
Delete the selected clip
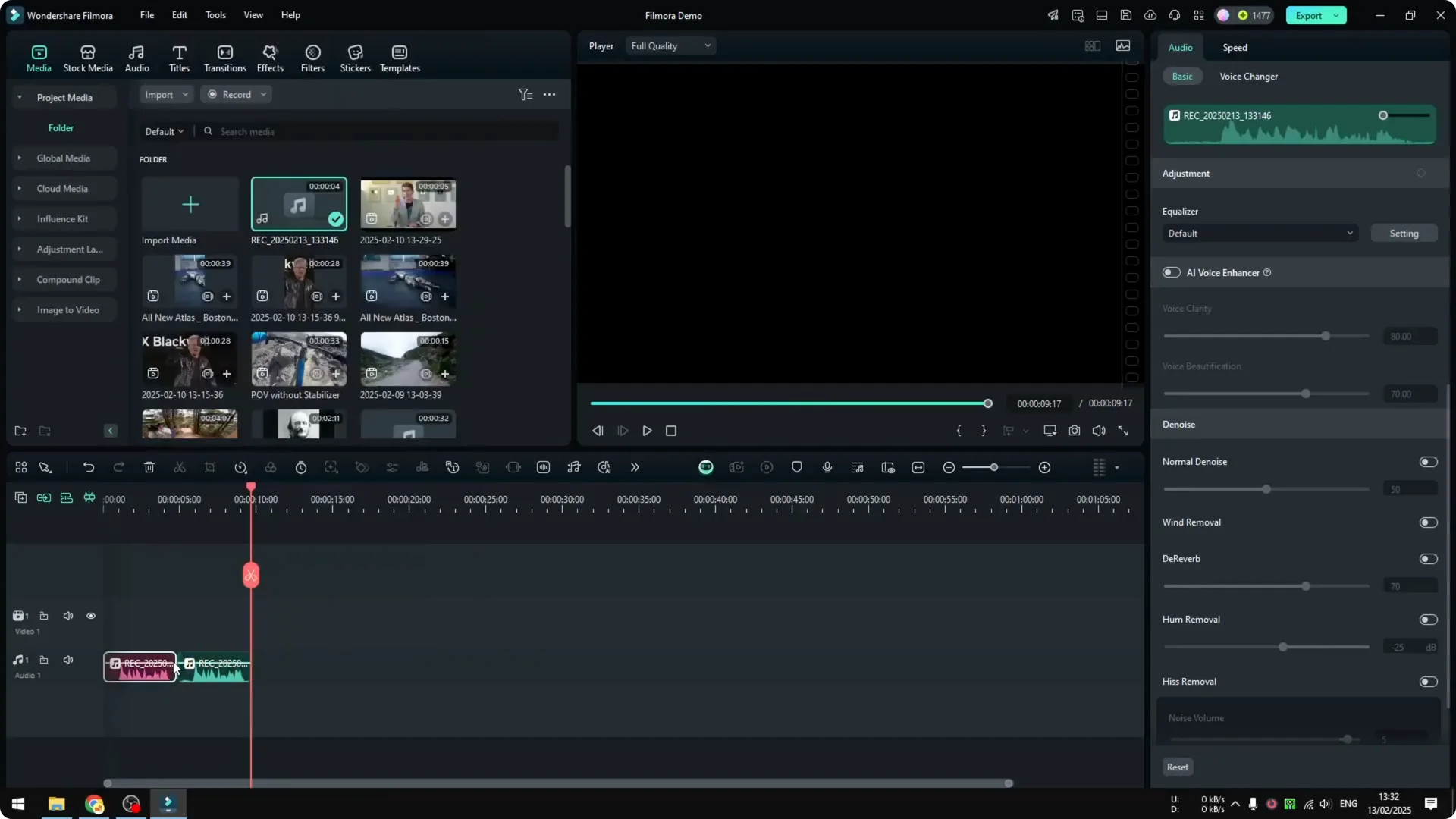(149, 467)
